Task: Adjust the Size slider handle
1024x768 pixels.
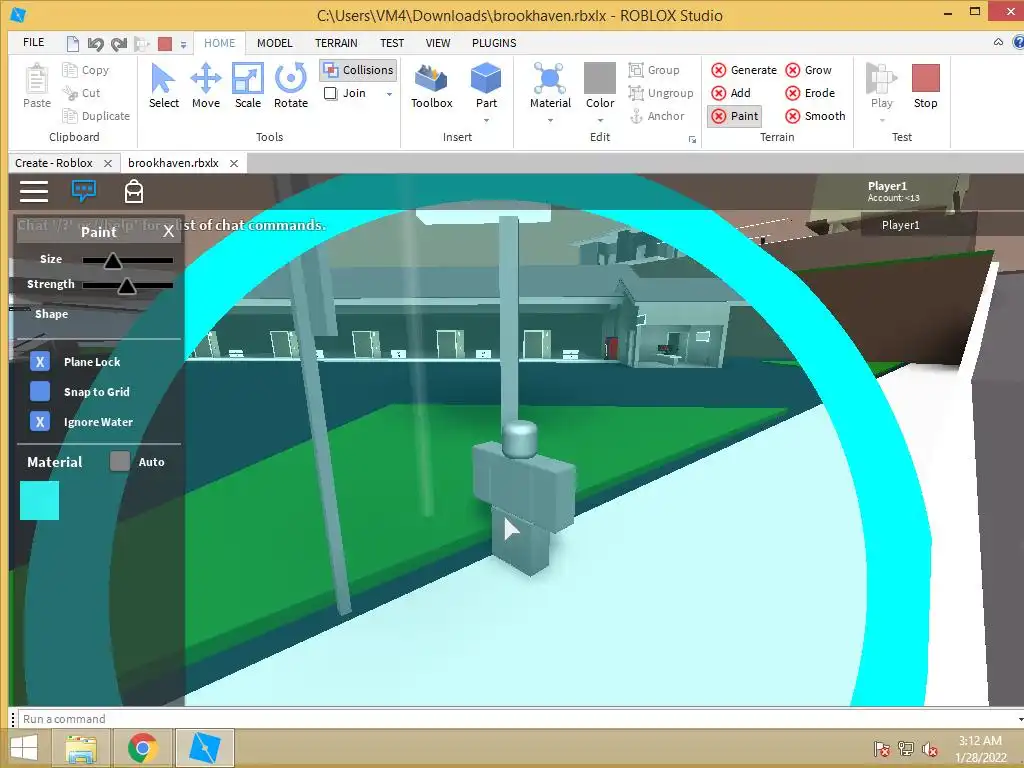Action: [112, 261]
